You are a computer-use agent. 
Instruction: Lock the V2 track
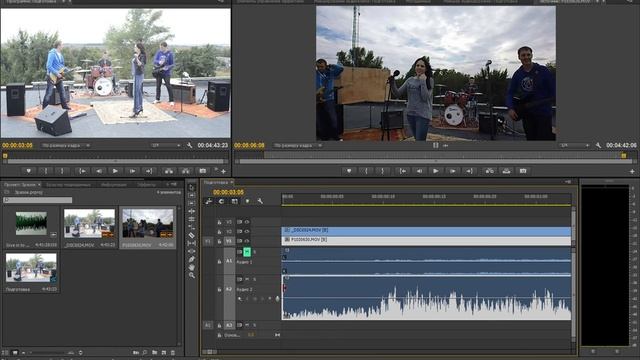pyautogui.click(x=219, y=231)
